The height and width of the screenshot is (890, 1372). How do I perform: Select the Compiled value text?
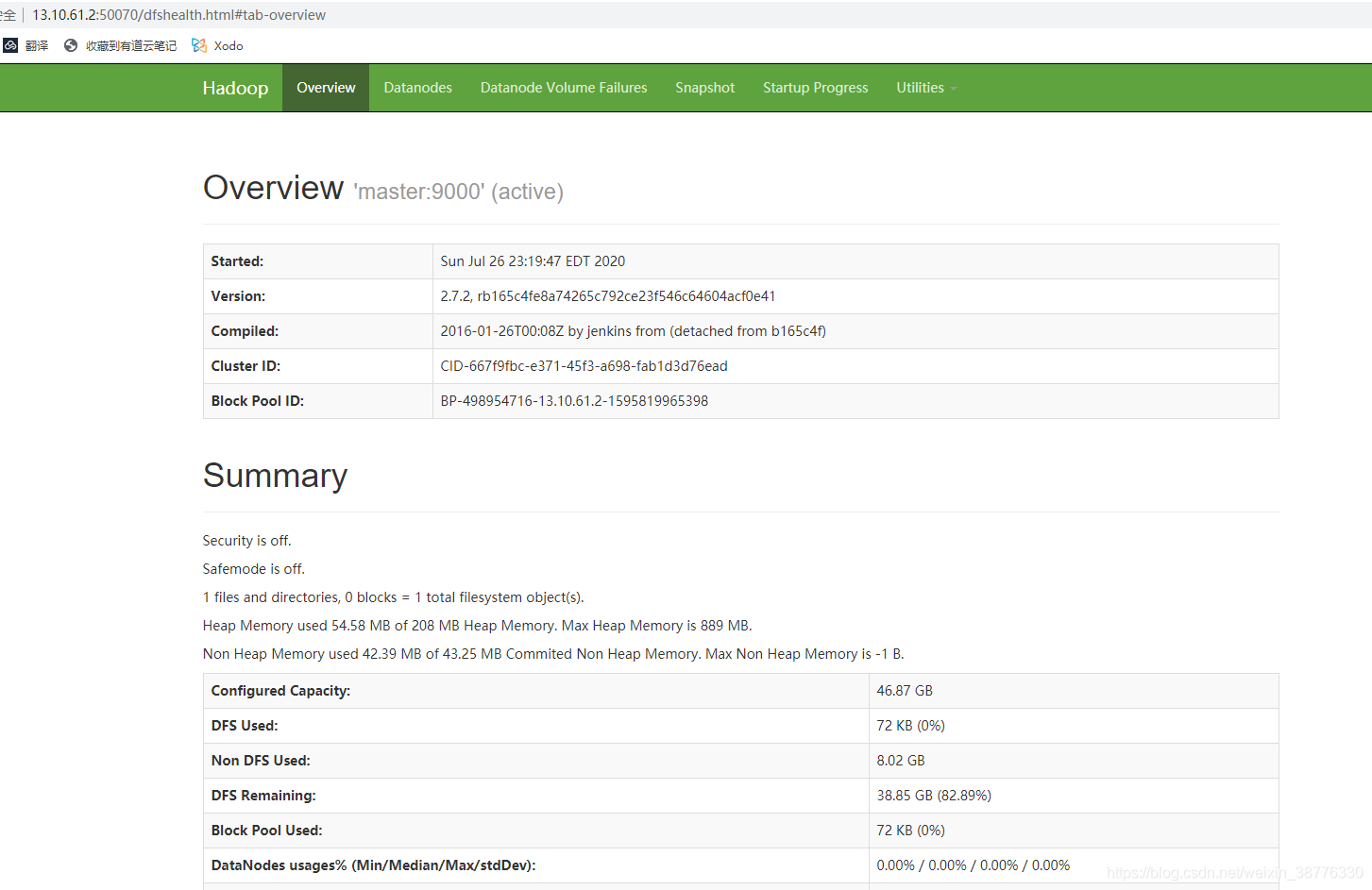(633, 331)
